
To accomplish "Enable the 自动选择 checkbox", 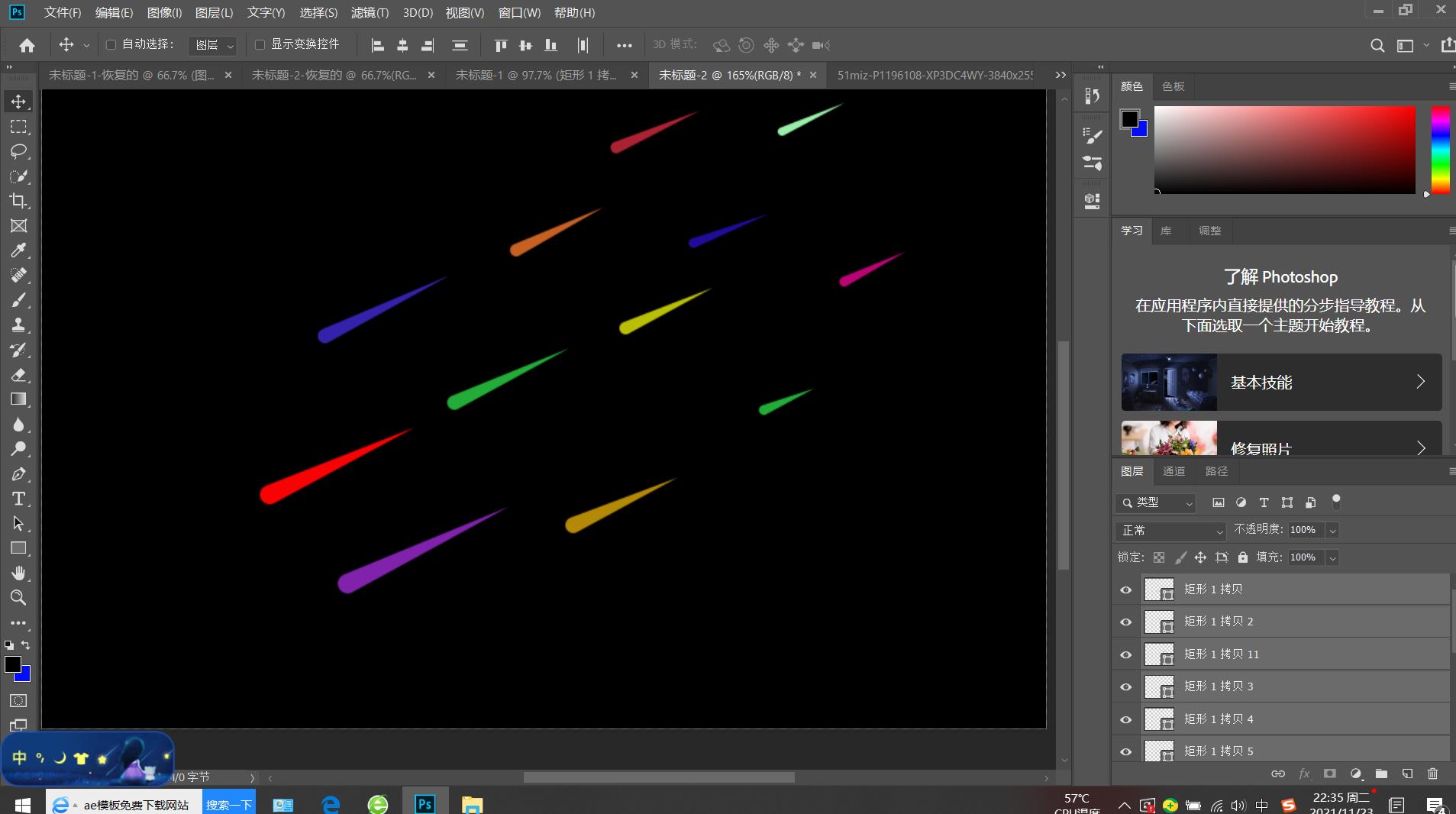I will 111,45.
